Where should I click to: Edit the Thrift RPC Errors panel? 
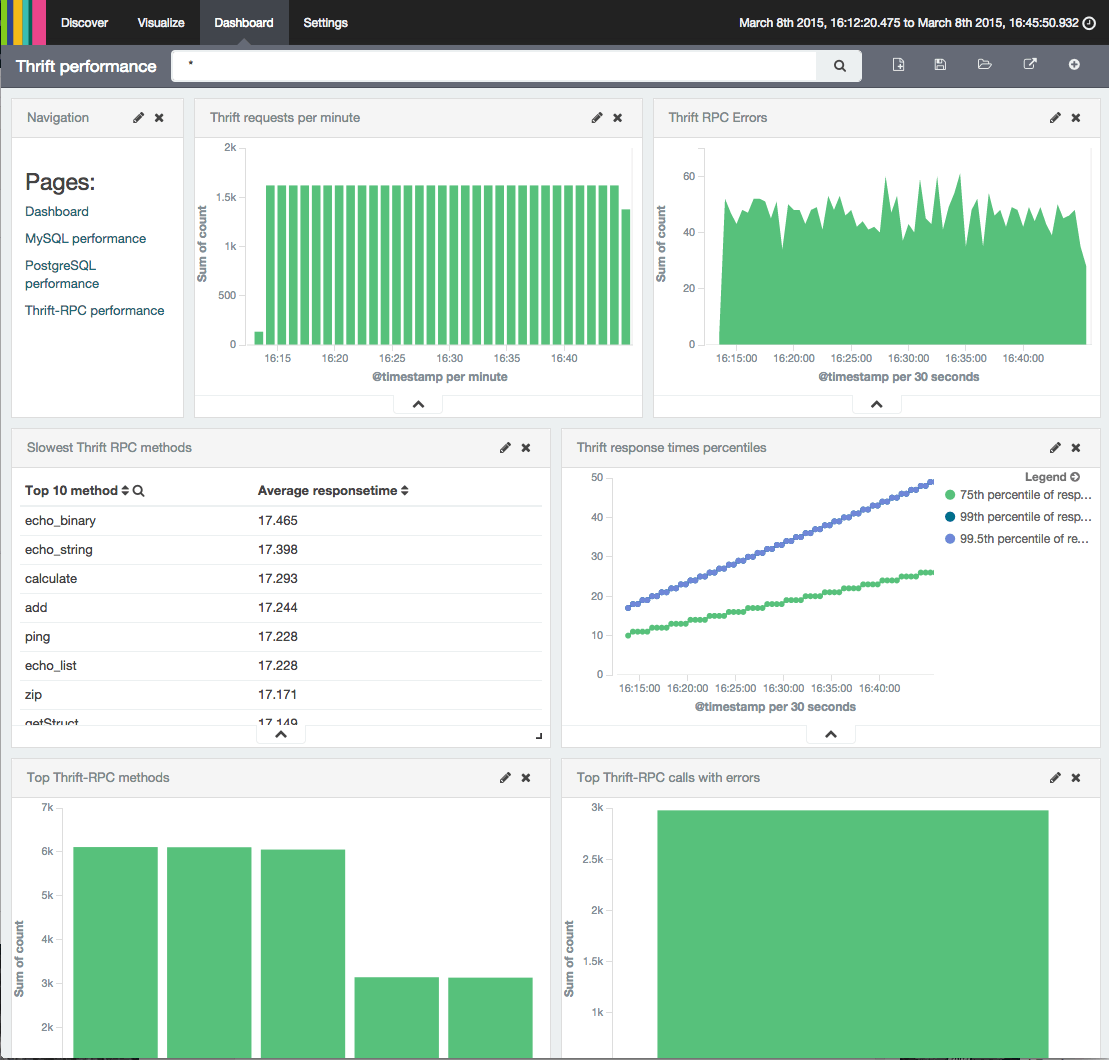coord(1055,118)
